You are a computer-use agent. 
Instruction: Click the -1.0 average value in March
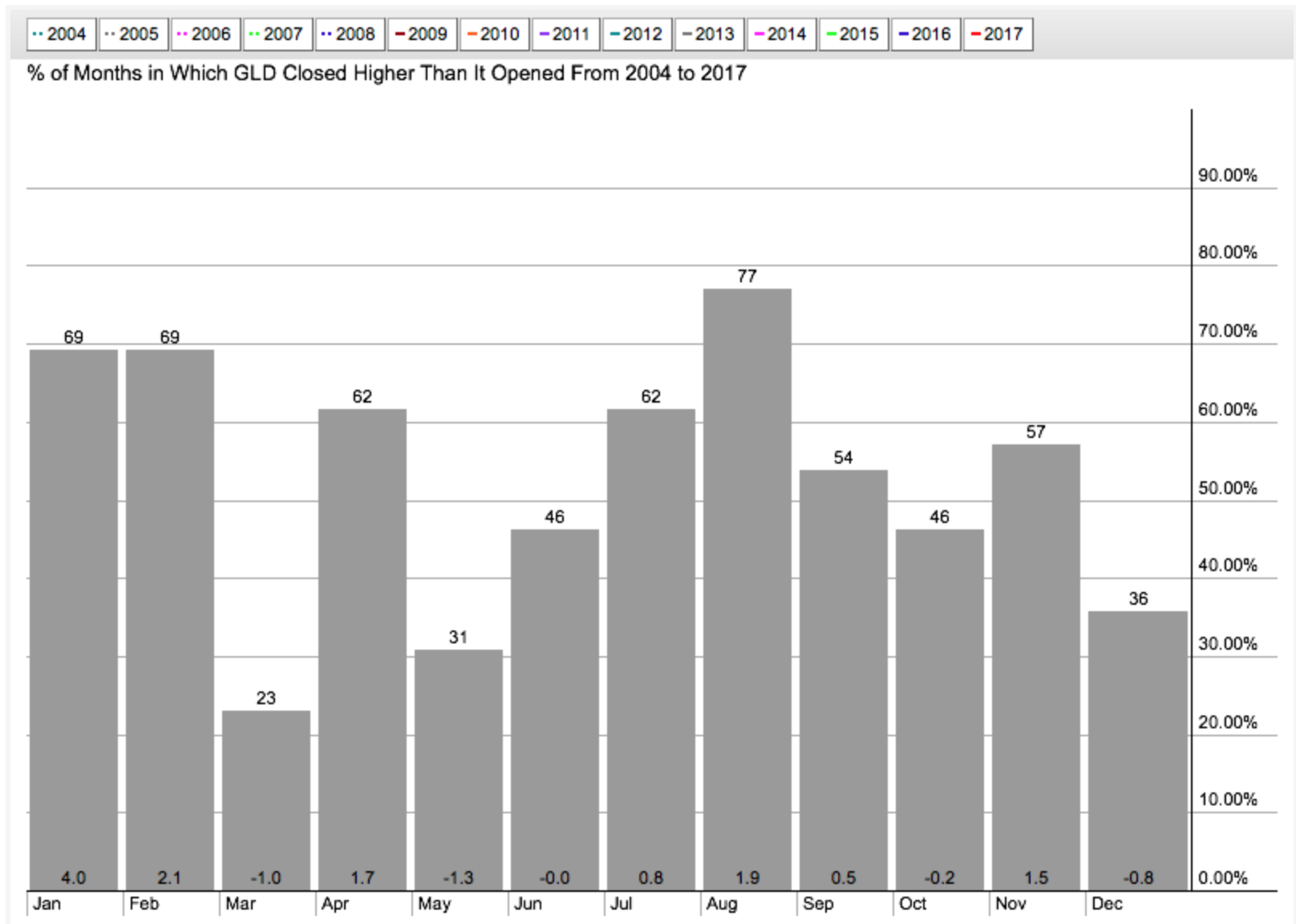(265, 878)
